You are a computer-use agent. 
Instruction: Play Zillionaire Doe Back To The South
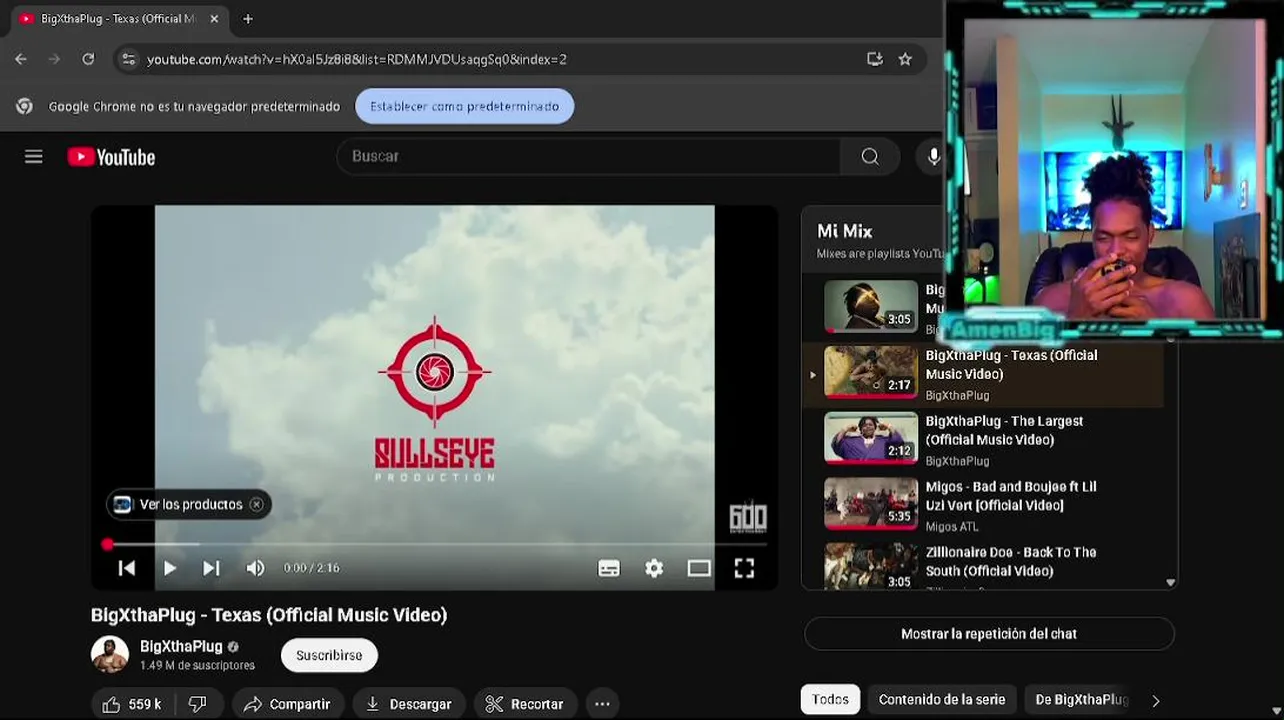pyautogui.click(x=983, y=566)
